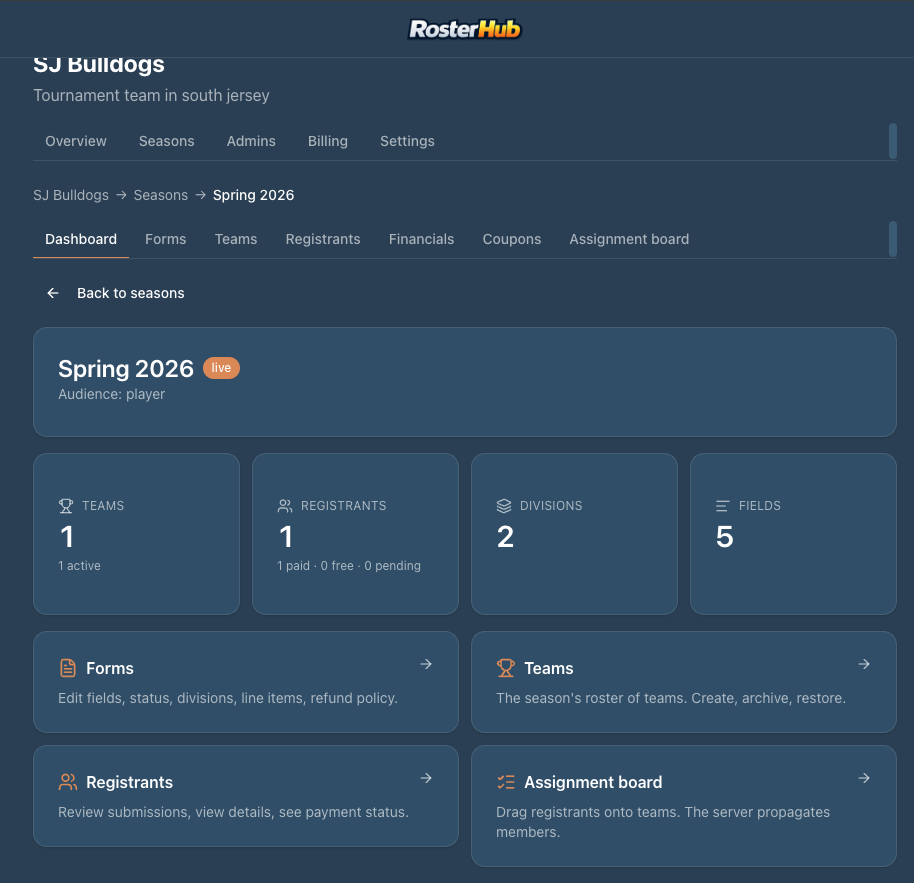Click SJ Bulldogs in the breadcrumb

[71, 195]
